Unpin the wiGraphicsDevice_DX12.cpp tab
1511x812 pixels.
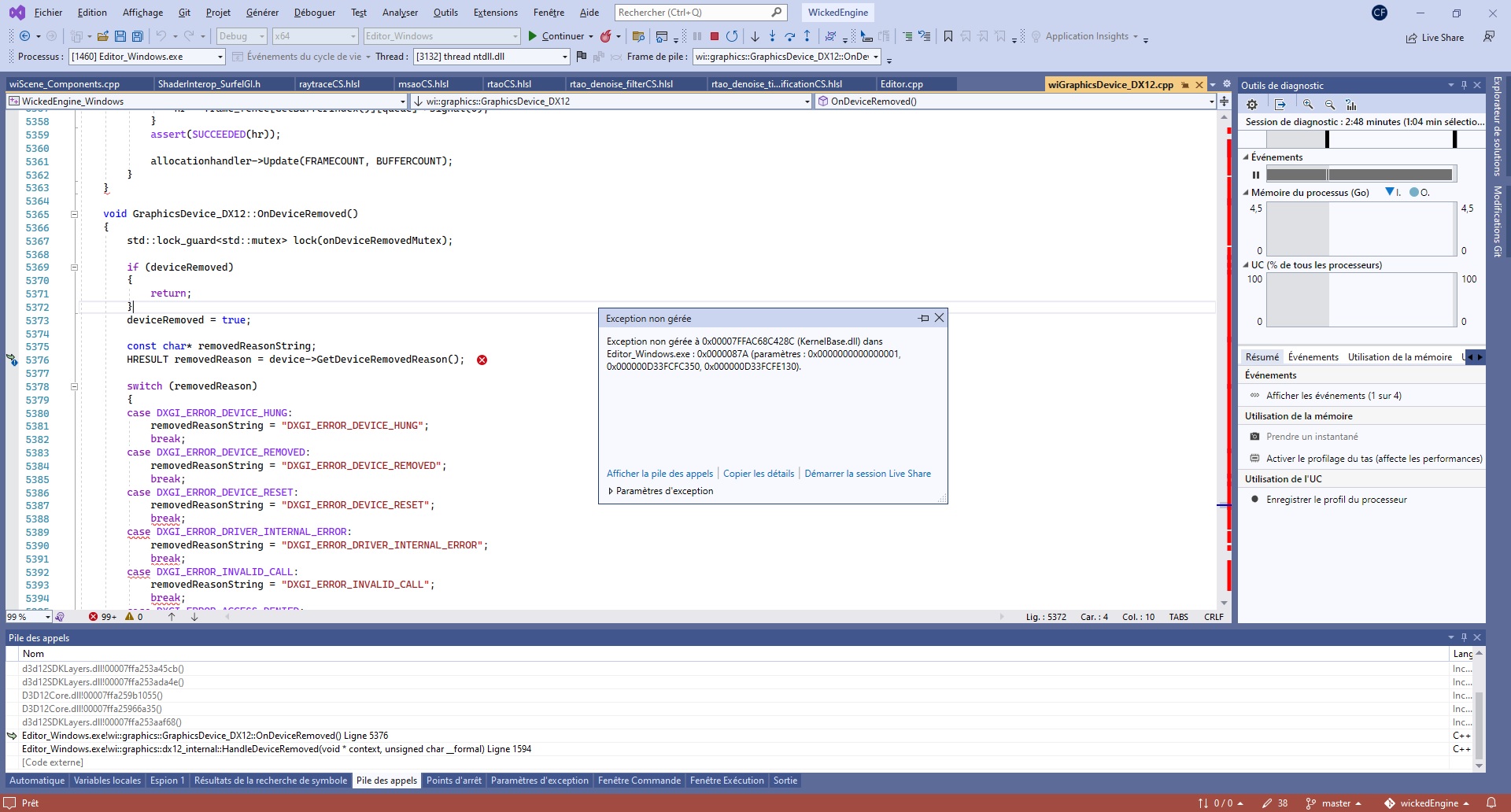(x=1184, y=84)
